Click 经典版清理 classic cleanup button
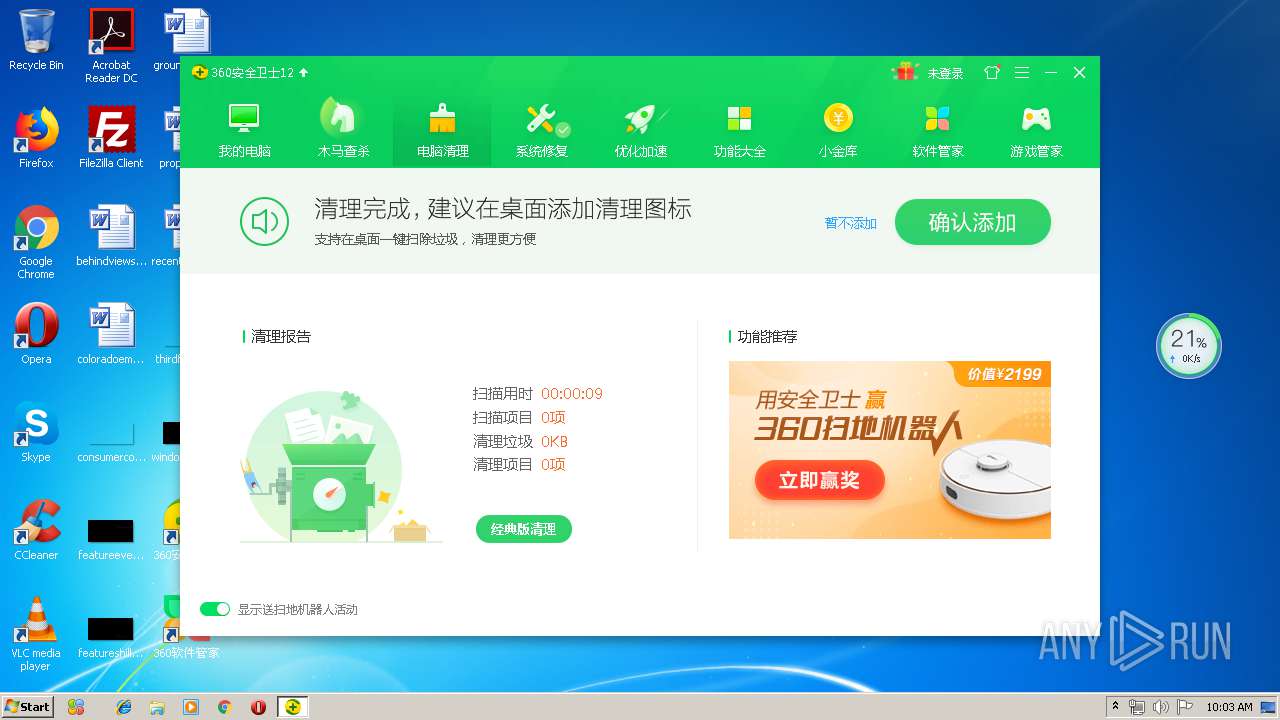This screenshot has width=1280, height=720. coord(524,529)
